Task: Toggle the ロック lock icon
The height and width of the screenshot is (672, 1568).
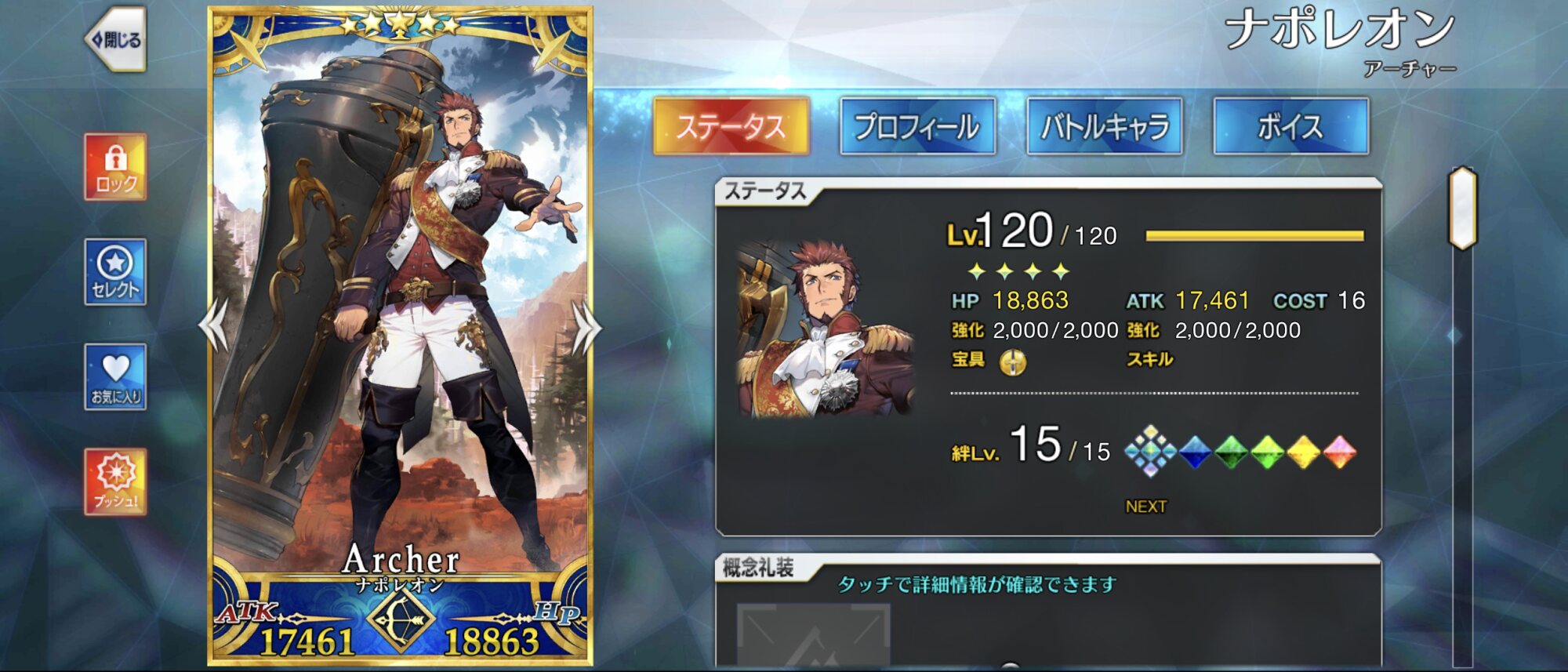Action: [x=115, y=167]
